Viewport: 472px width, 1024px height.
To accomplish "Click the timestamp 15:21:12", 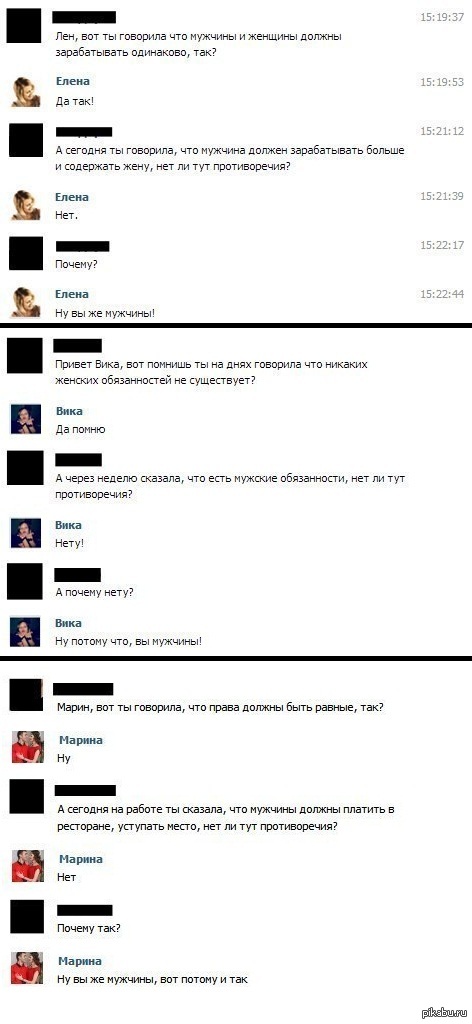I will click(x=441, y=131).
